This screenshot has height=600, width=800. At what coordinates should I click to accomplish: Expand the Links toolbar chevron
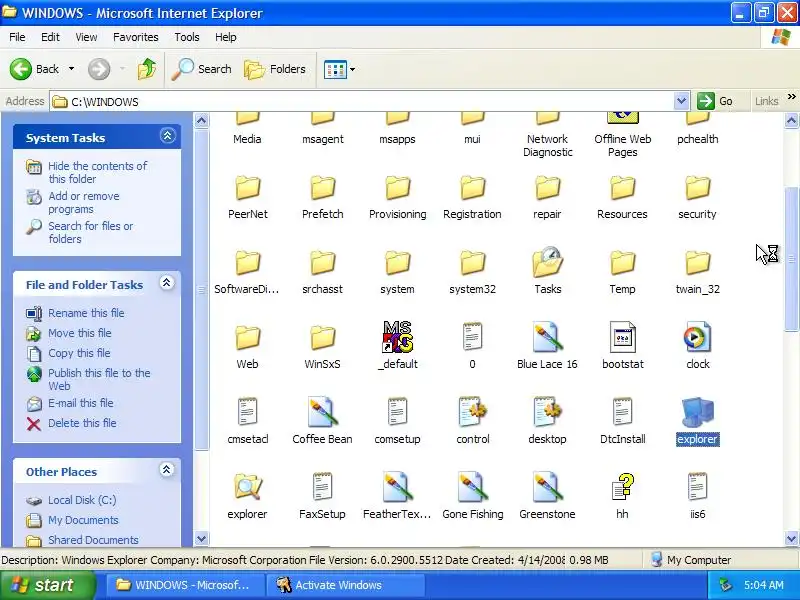(791, 96)
